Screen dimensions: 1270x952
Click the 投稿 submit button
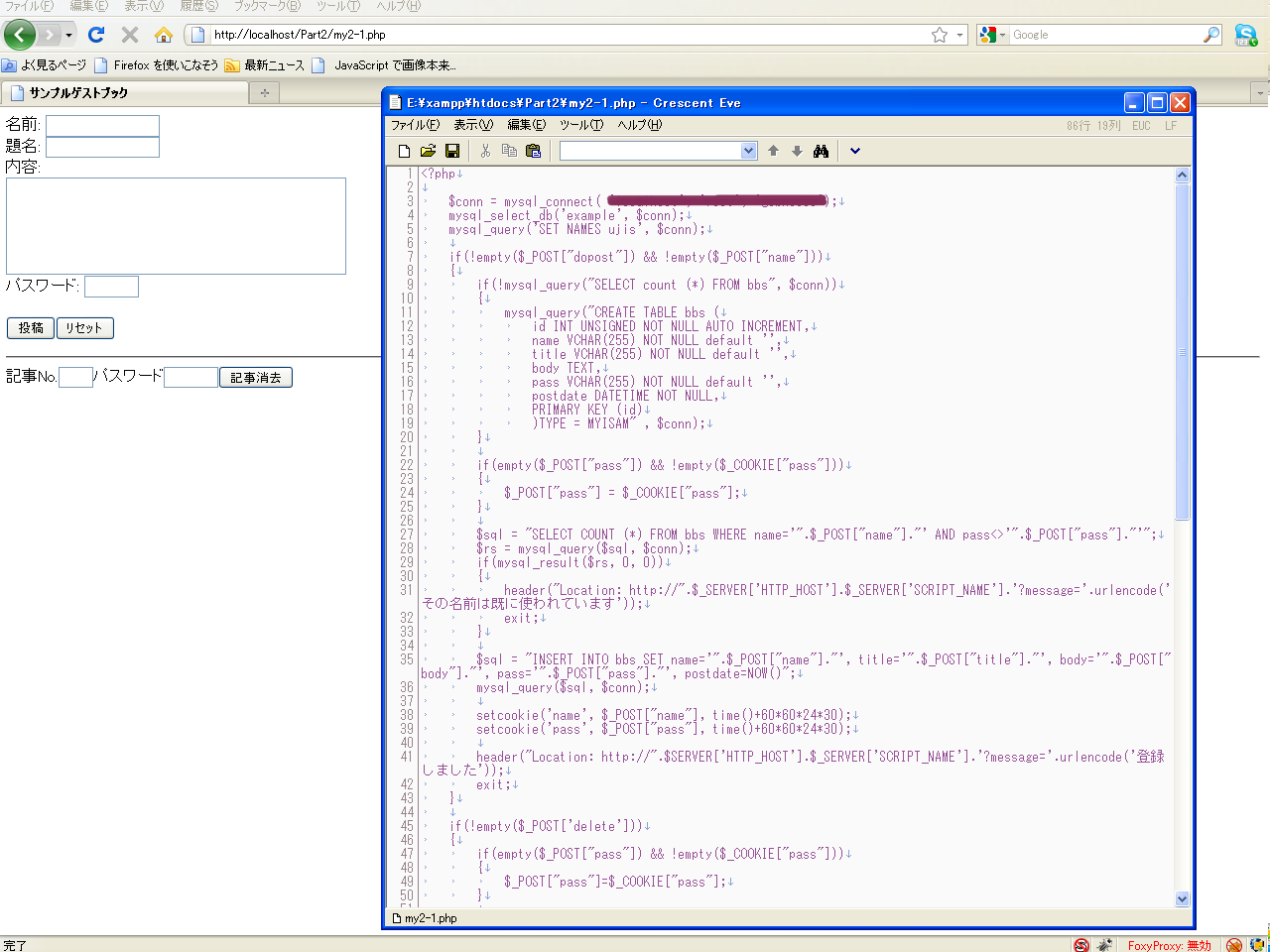(31, 328)
